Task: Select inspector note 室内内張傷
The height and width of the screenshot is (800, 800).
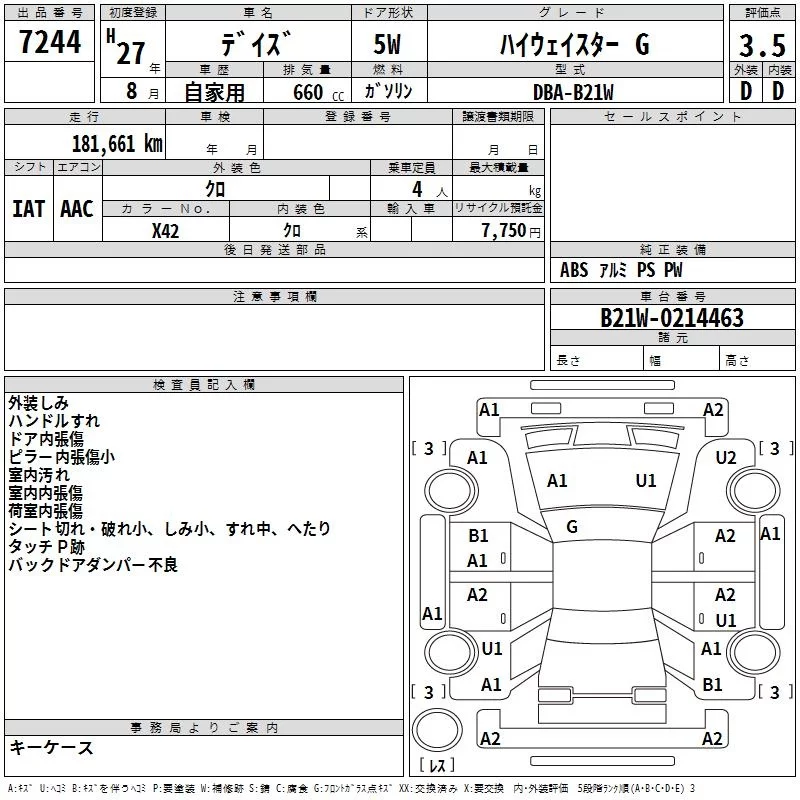Action: tap(45, 493)
